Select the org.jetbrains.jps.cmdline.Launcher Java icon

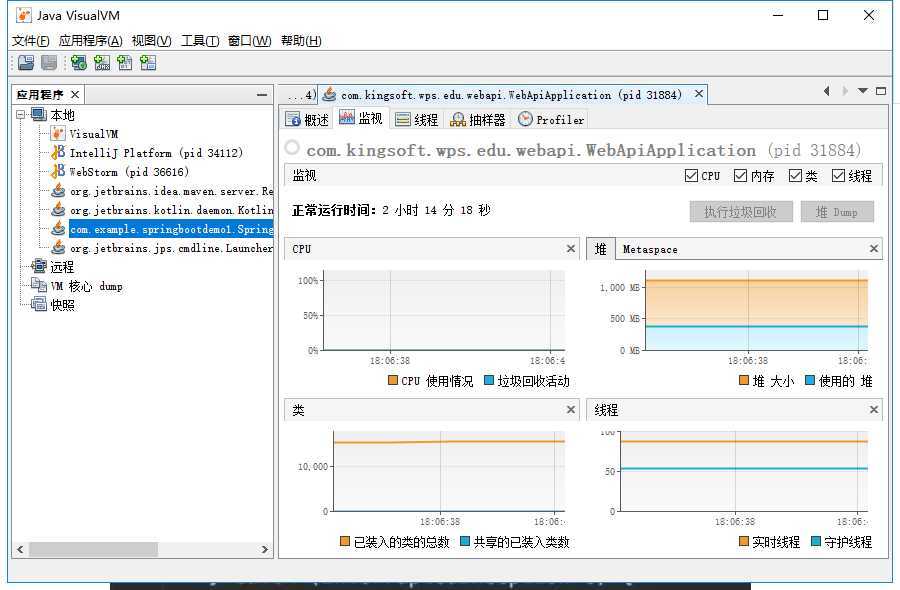tap(57, 247)
